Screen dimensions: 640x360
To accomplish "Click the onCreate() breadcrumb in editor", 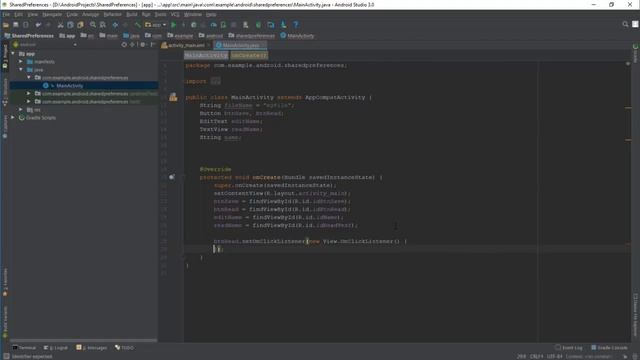I will coord(249,55).
